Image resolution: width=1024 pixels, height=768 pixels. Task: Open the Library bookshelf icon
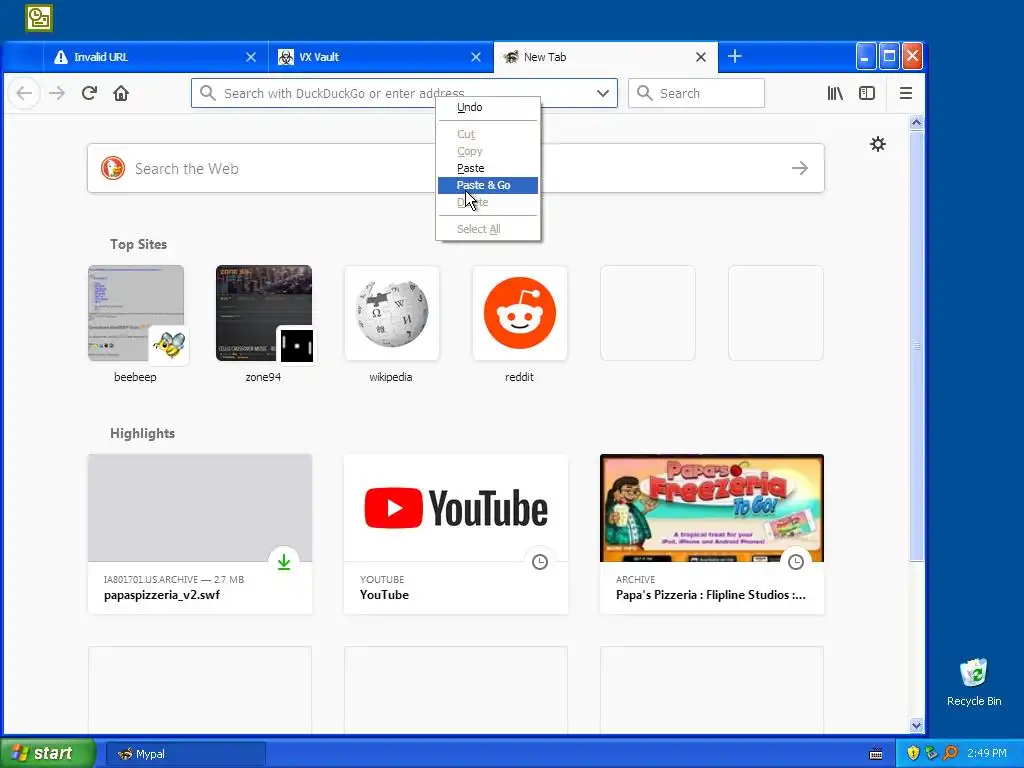(835, 93)
